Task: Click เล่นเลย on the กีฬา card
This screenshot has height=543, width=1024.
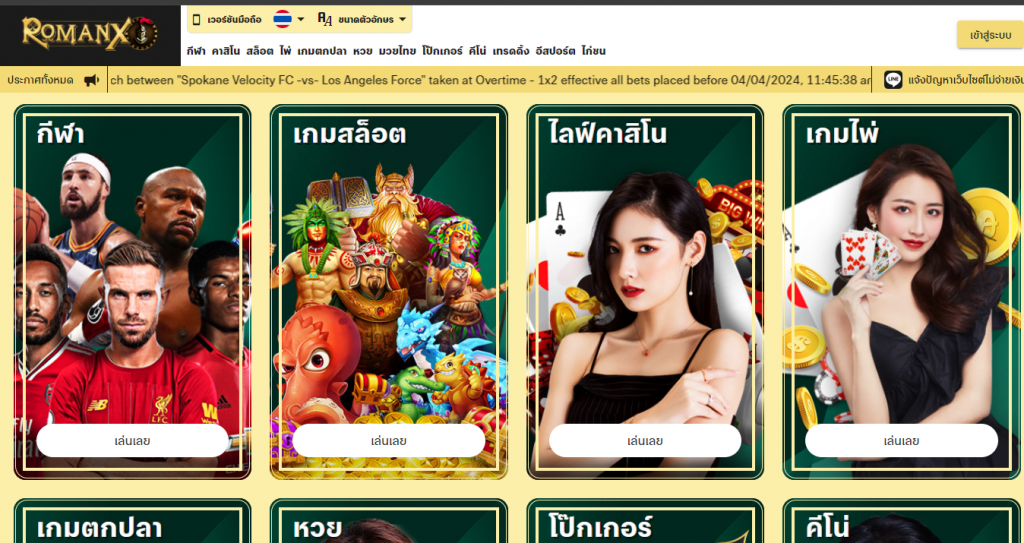Action: pos(133,441)
